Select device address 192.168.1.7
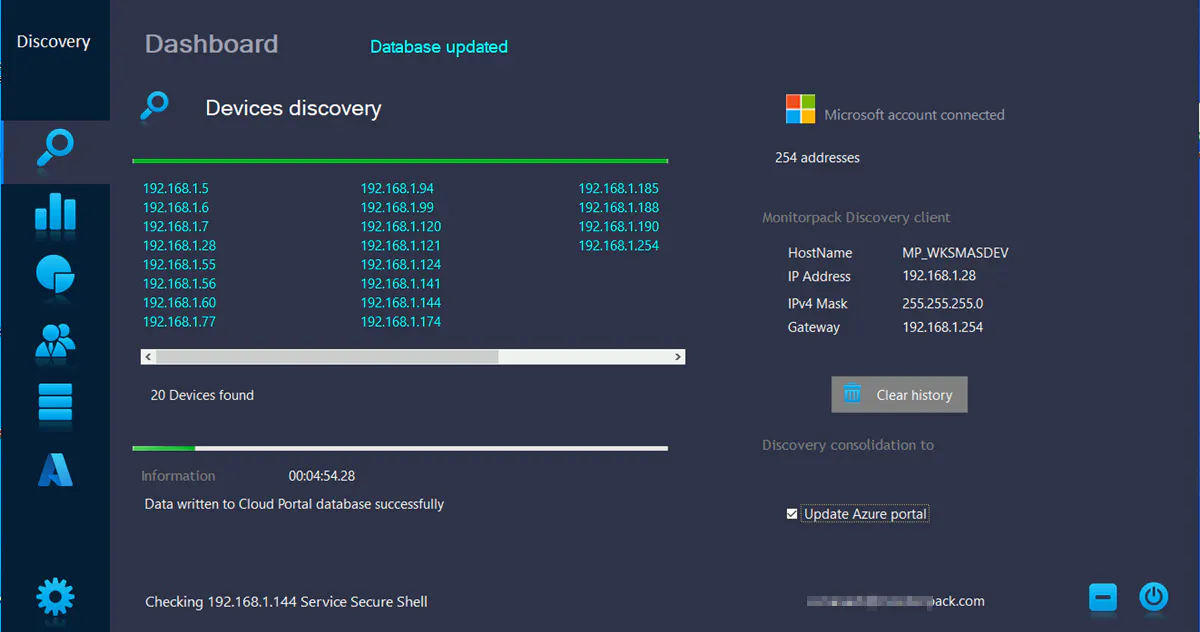The height and width of the screenshot is (632, 1200). click(176, 226)
